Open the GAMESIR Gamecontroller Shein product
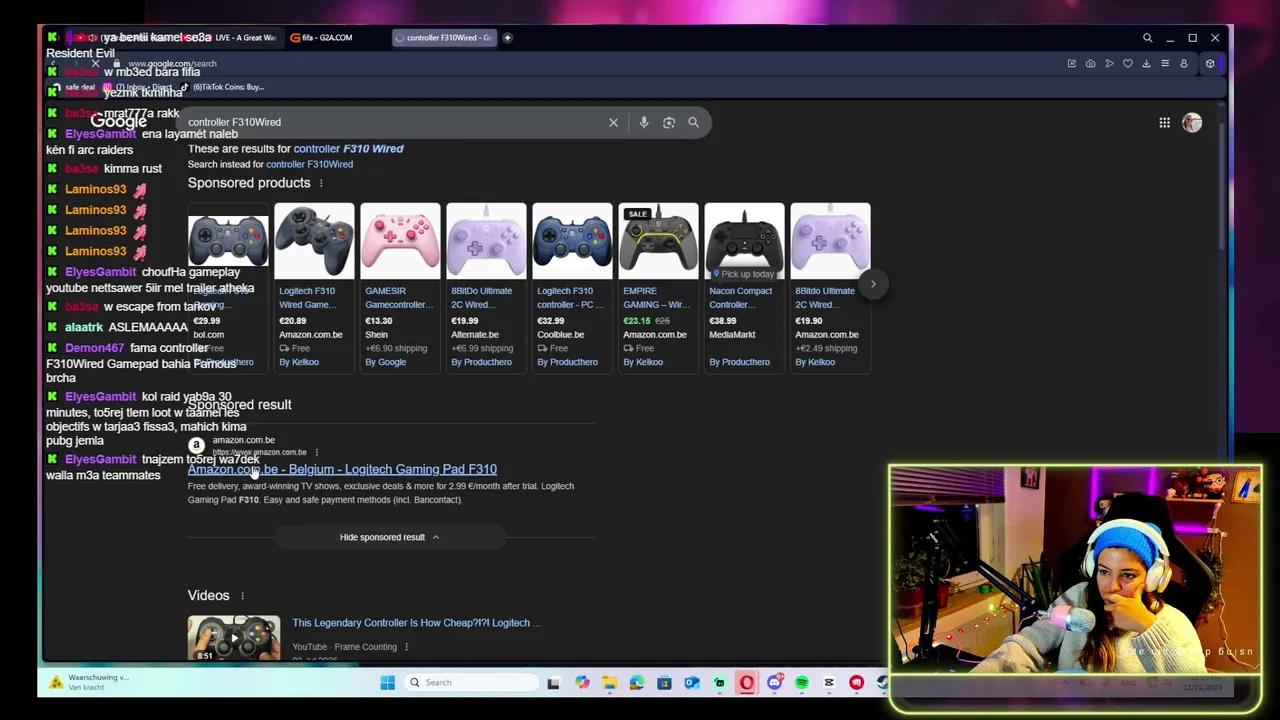Viewport: 1280px width, 720px height. tap(400, 288)
